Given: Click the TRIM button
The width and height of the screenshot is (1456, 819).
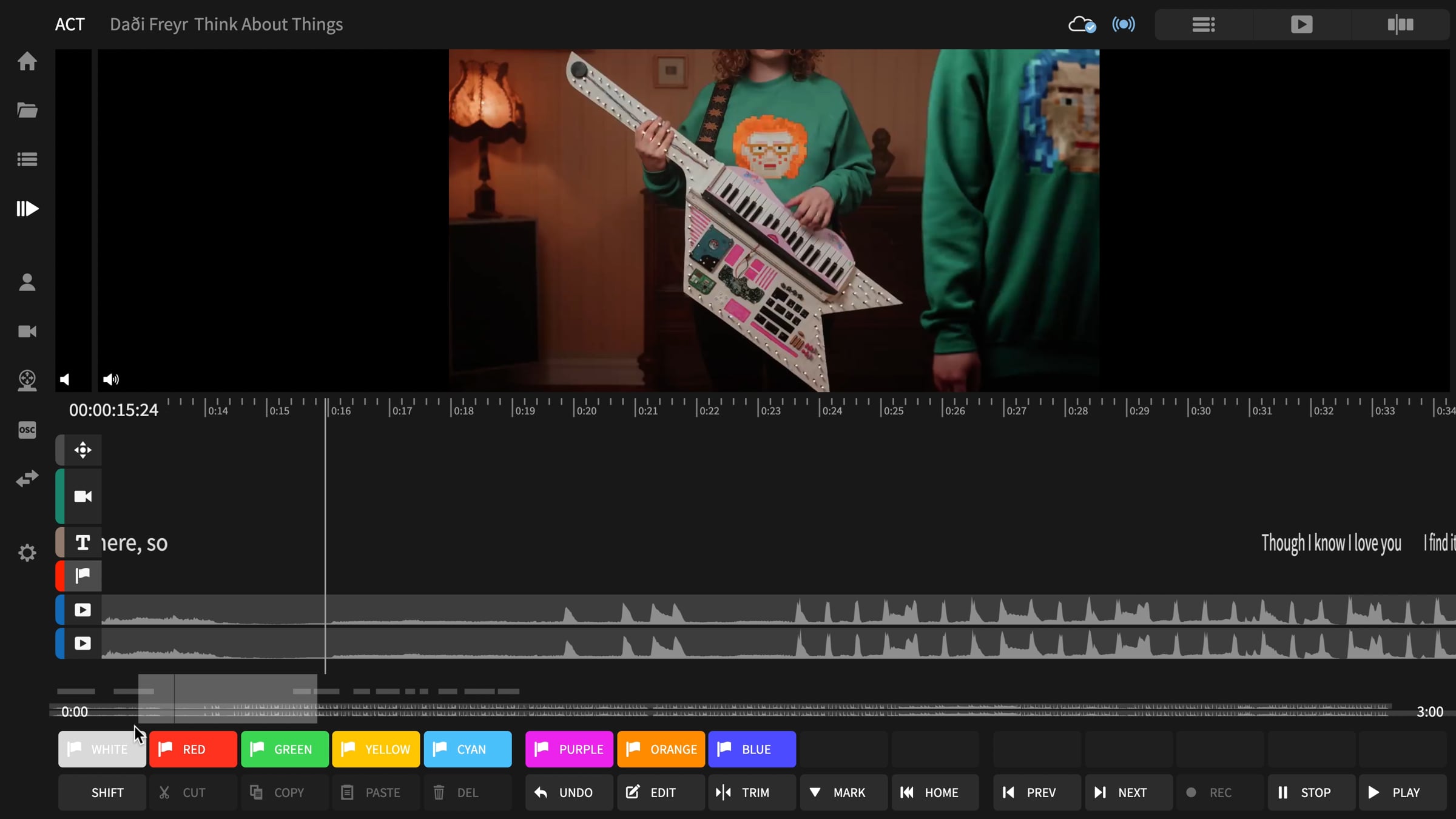Looking at the screenshot, I should pyautogui.click(x=752, y=792).
